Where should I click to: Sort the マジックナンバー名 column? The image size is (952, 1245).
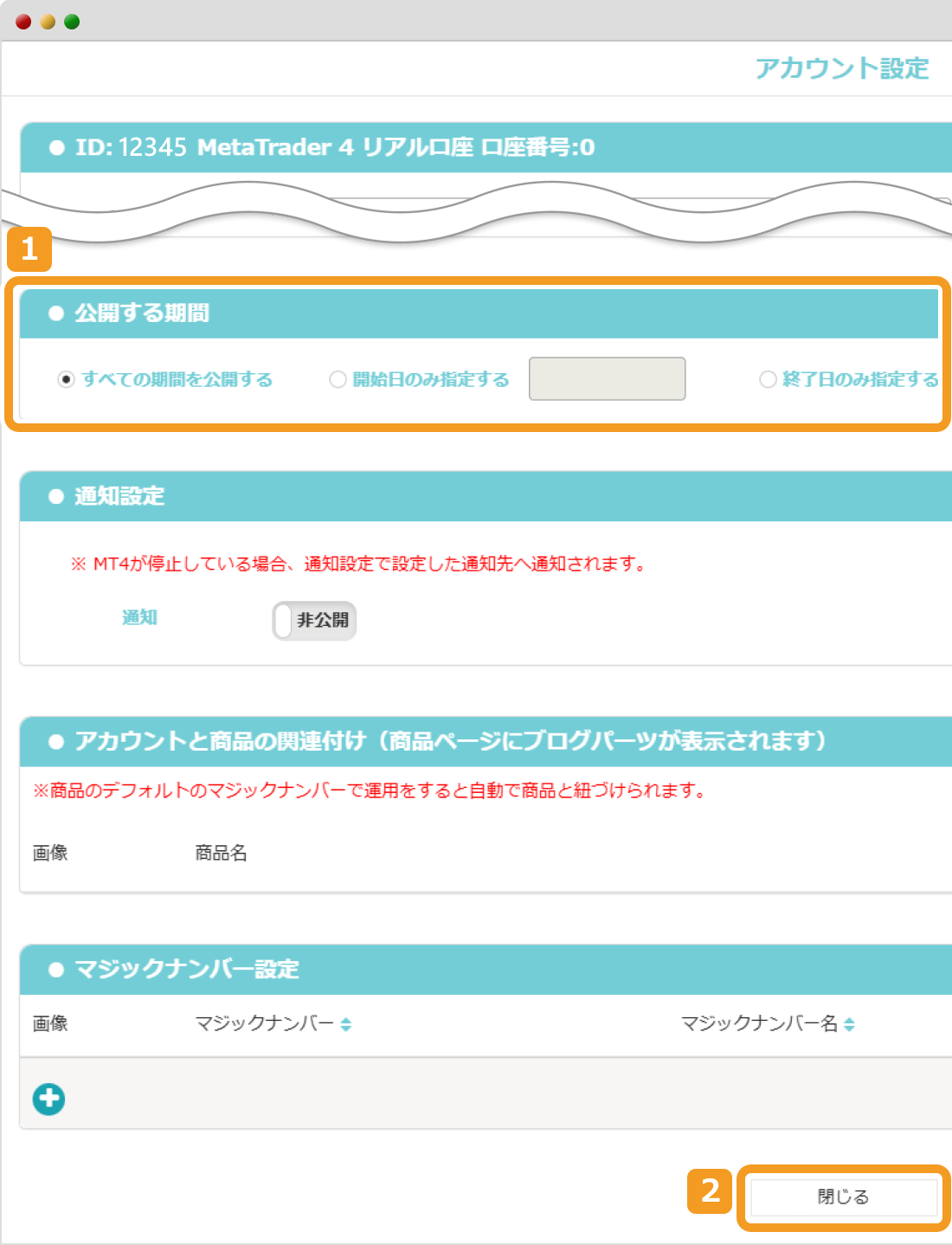click(x=850, y=1023)
